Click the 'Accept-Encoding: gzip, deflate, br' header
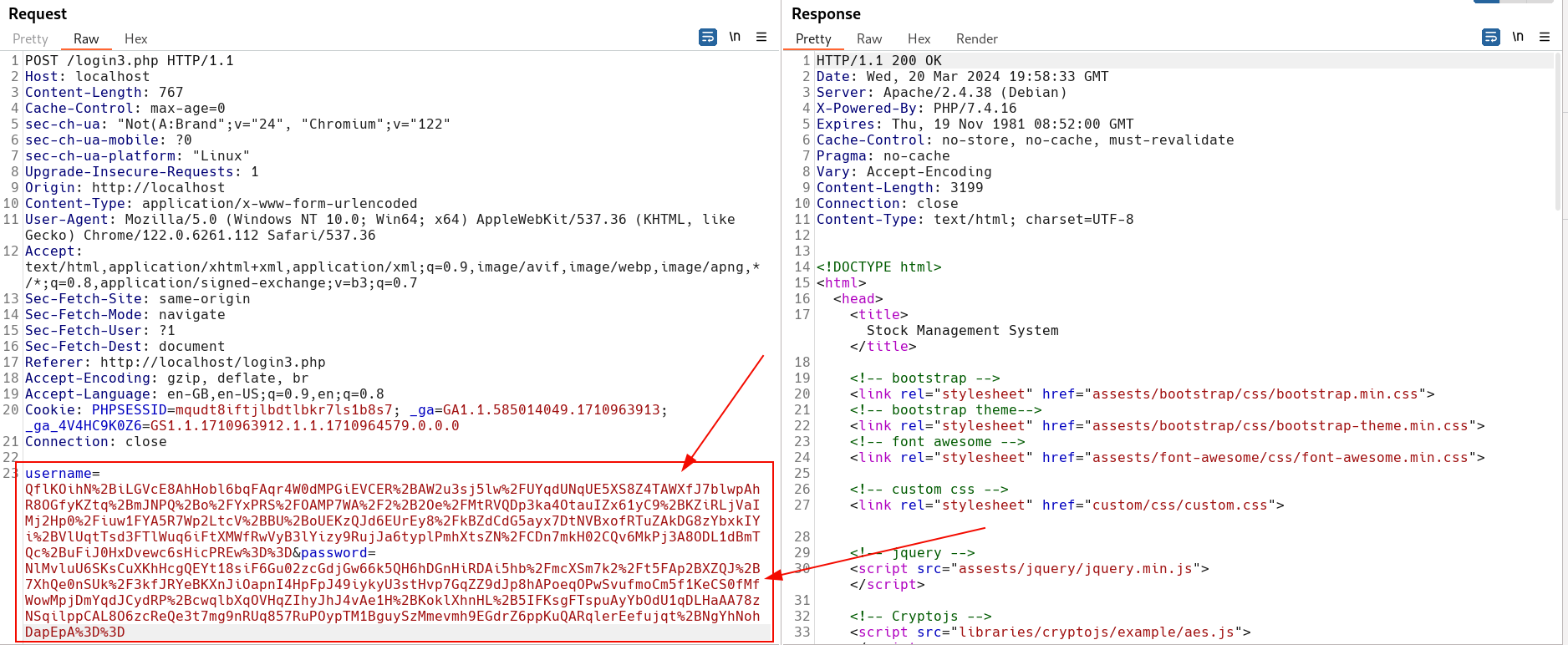This screenshot has height=645, width=1568. click(x=167, y=378)
